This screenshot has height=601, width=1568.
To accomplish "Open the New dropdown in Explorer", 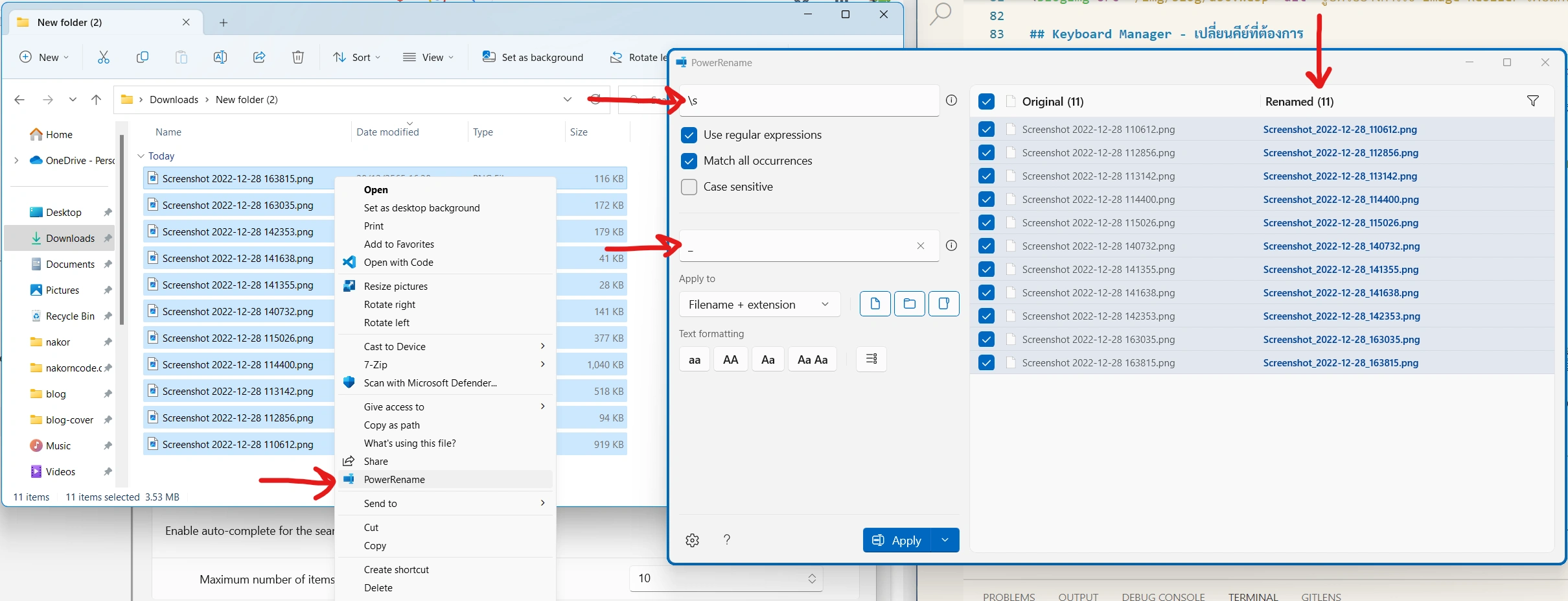I will [x=44, y=57].
